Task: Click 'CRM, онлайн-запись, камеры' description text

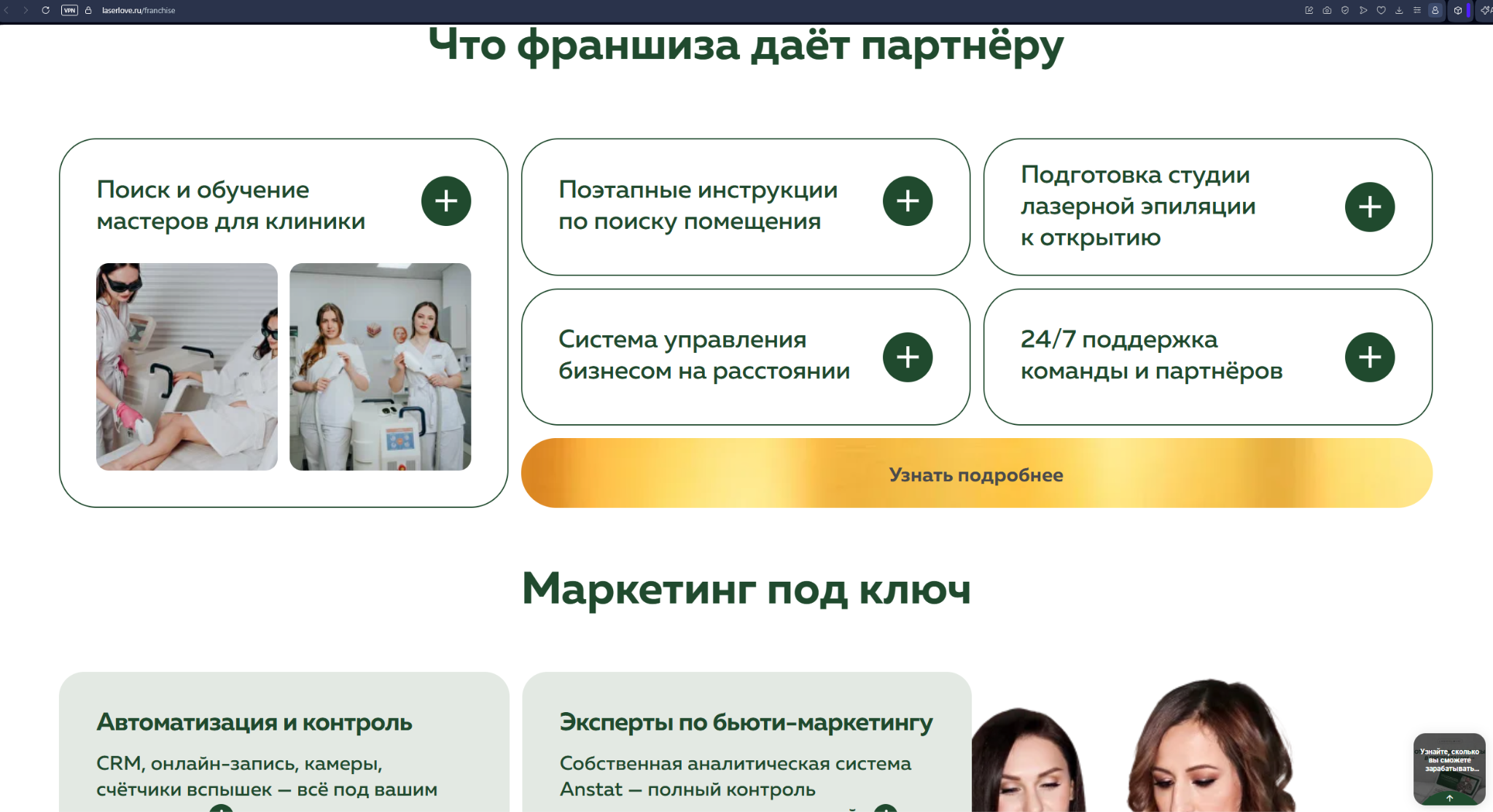Action: [267, 776]
